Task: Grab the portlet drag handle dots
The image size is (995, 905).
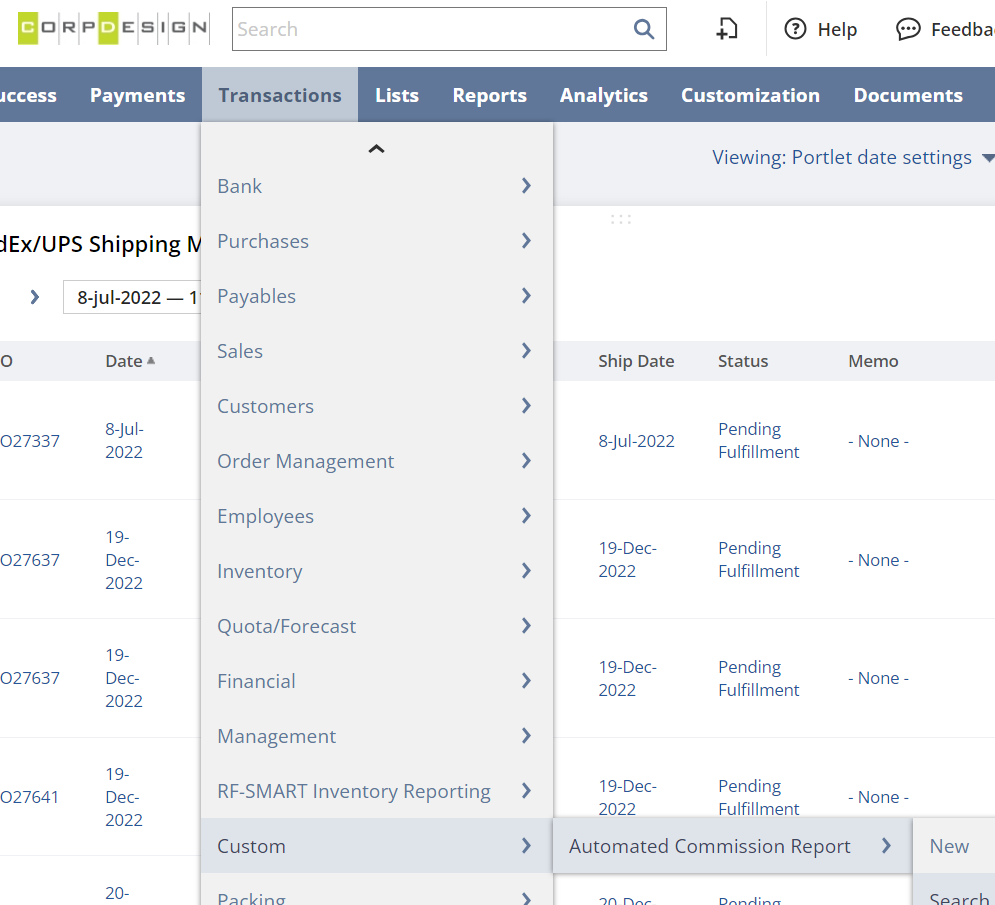Action: [x=621, y=219]
